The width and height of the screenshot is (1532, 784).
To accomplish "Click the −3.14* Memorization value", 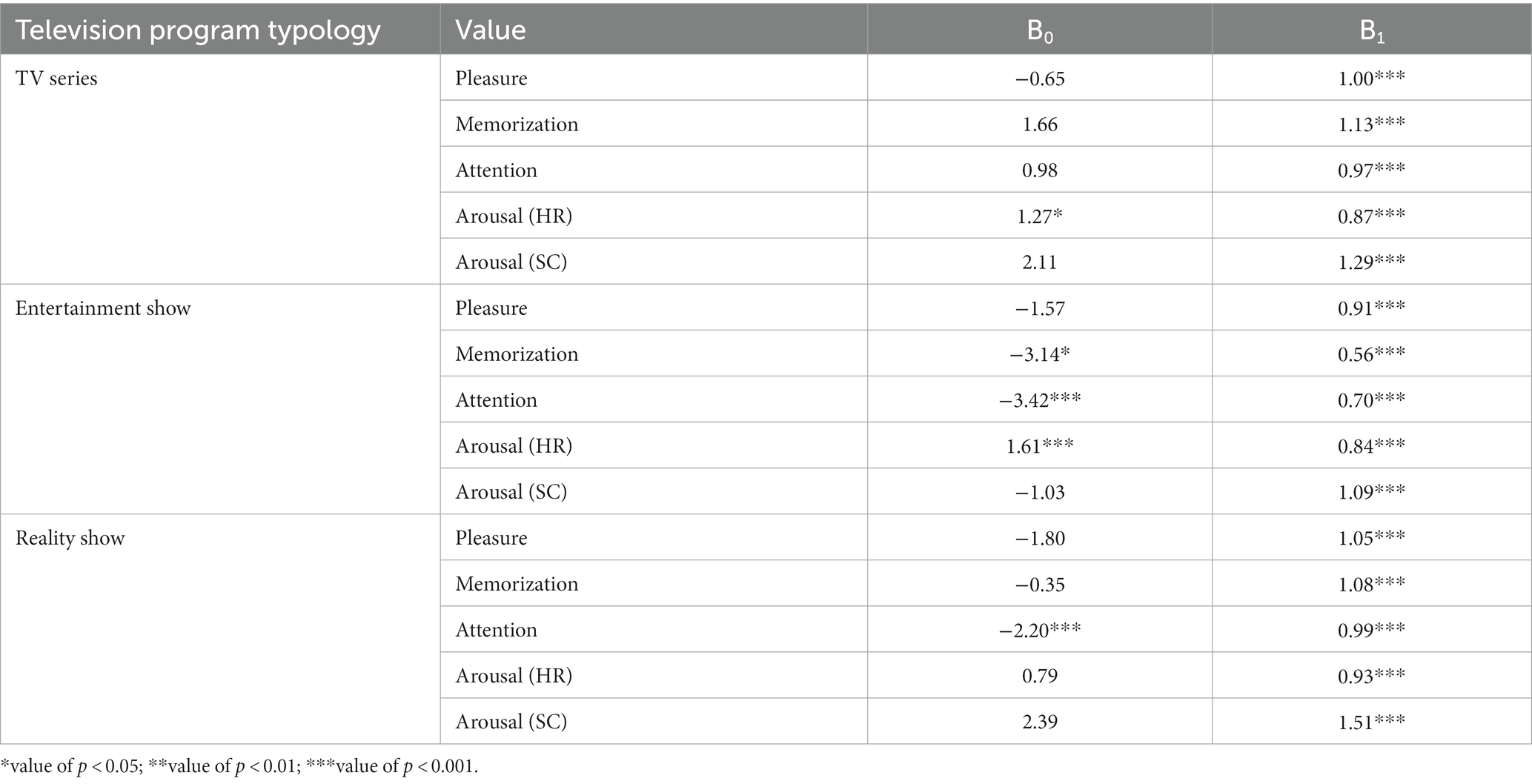I will tap(1040, 354).
